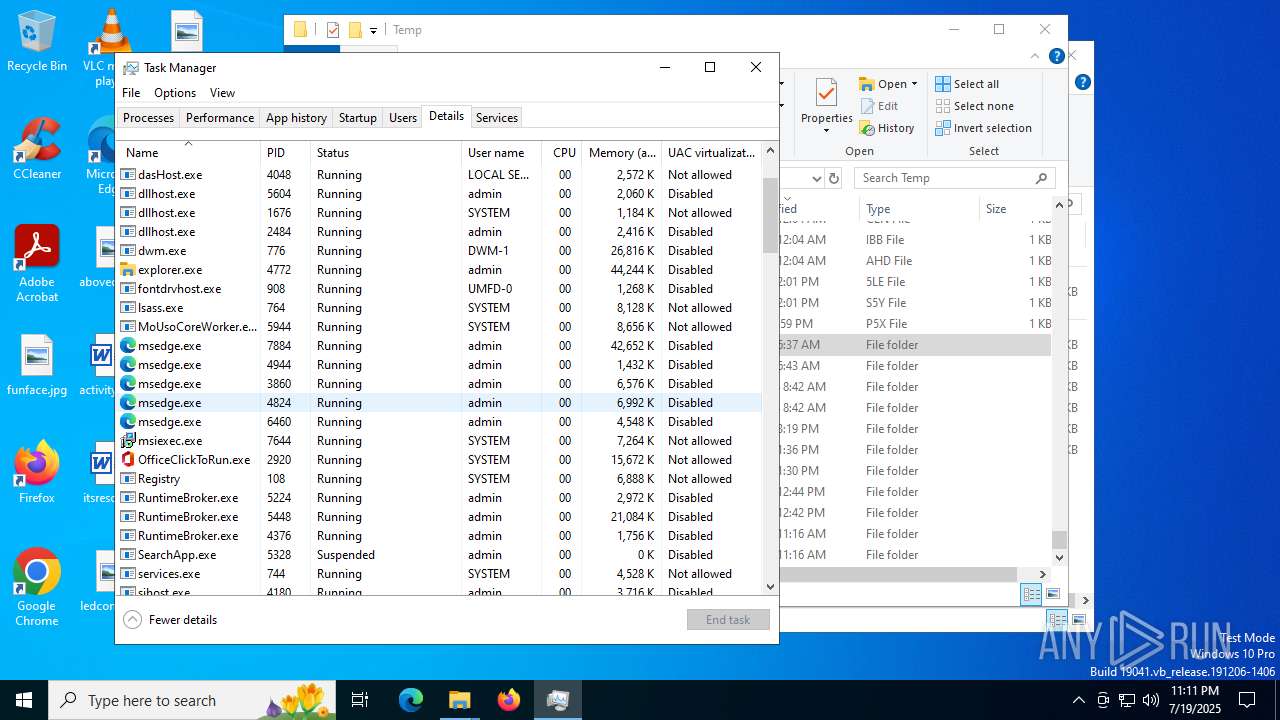Switch to the Performance tab
The width and height of the screenshot is (1280, 720).
220,118
